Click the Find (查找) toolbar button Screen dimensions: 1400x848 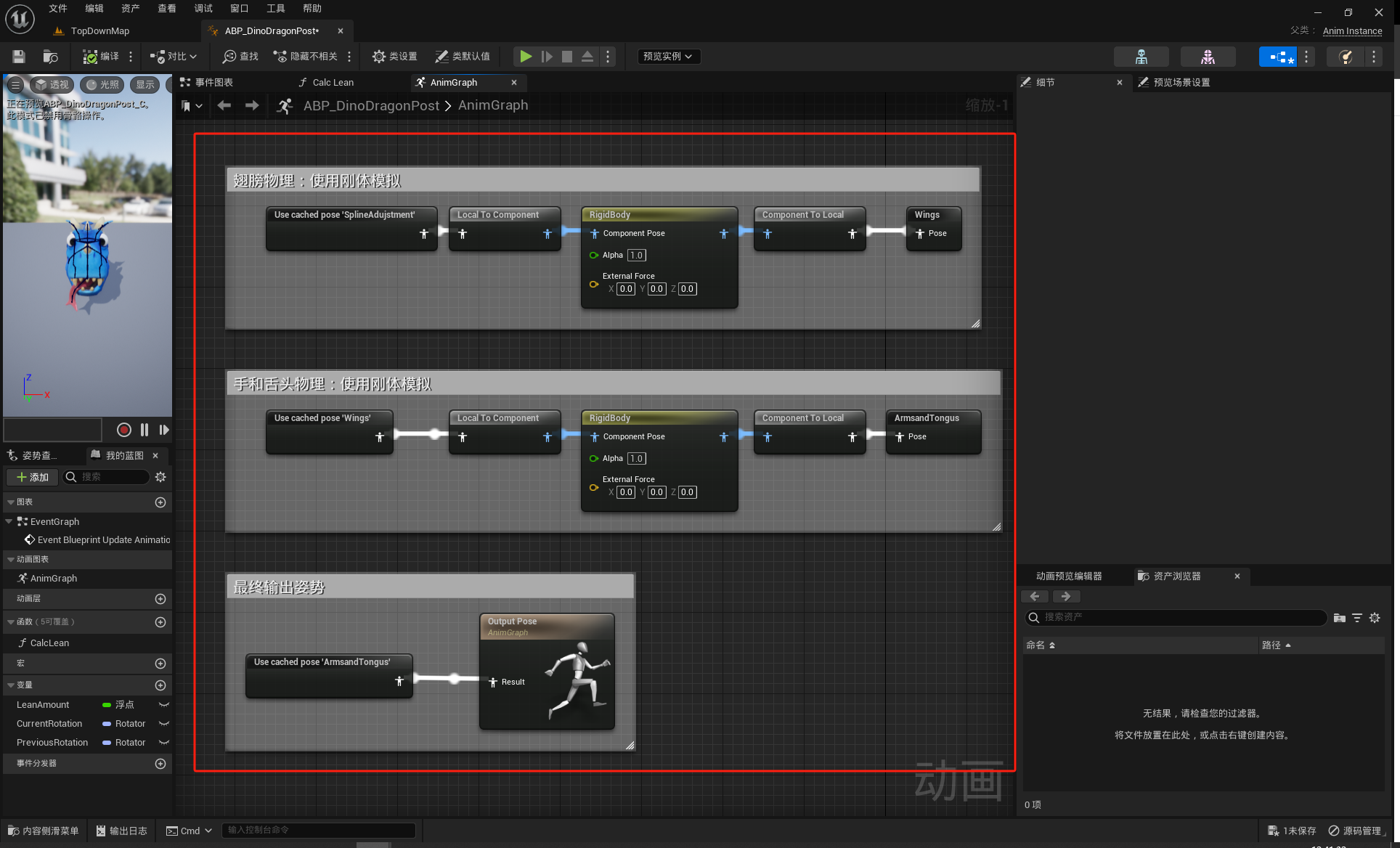(x=240, y=56)
